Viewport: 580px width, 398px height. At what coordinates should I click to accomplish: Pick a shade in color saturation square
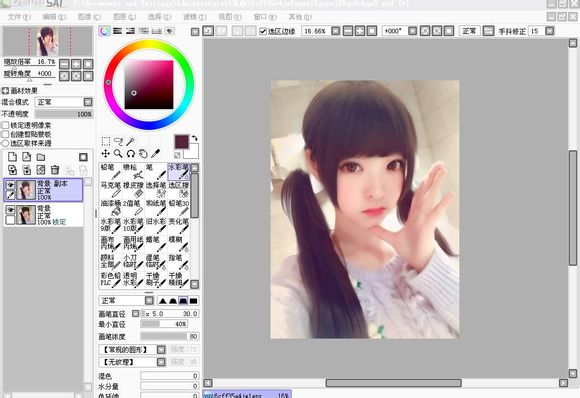149,85
